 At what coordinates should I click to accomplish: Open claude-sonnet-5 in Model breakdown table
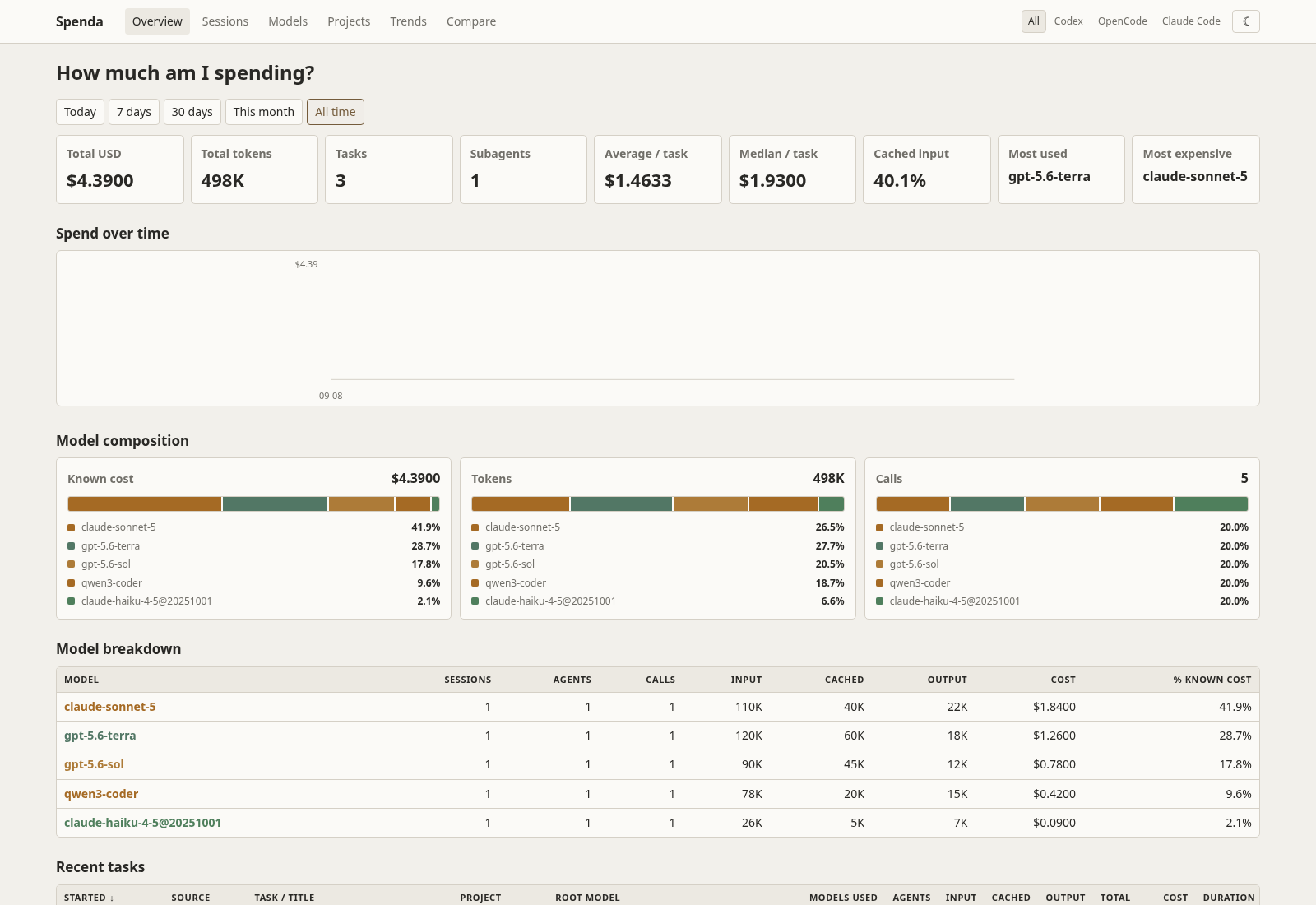coord(110,707)
